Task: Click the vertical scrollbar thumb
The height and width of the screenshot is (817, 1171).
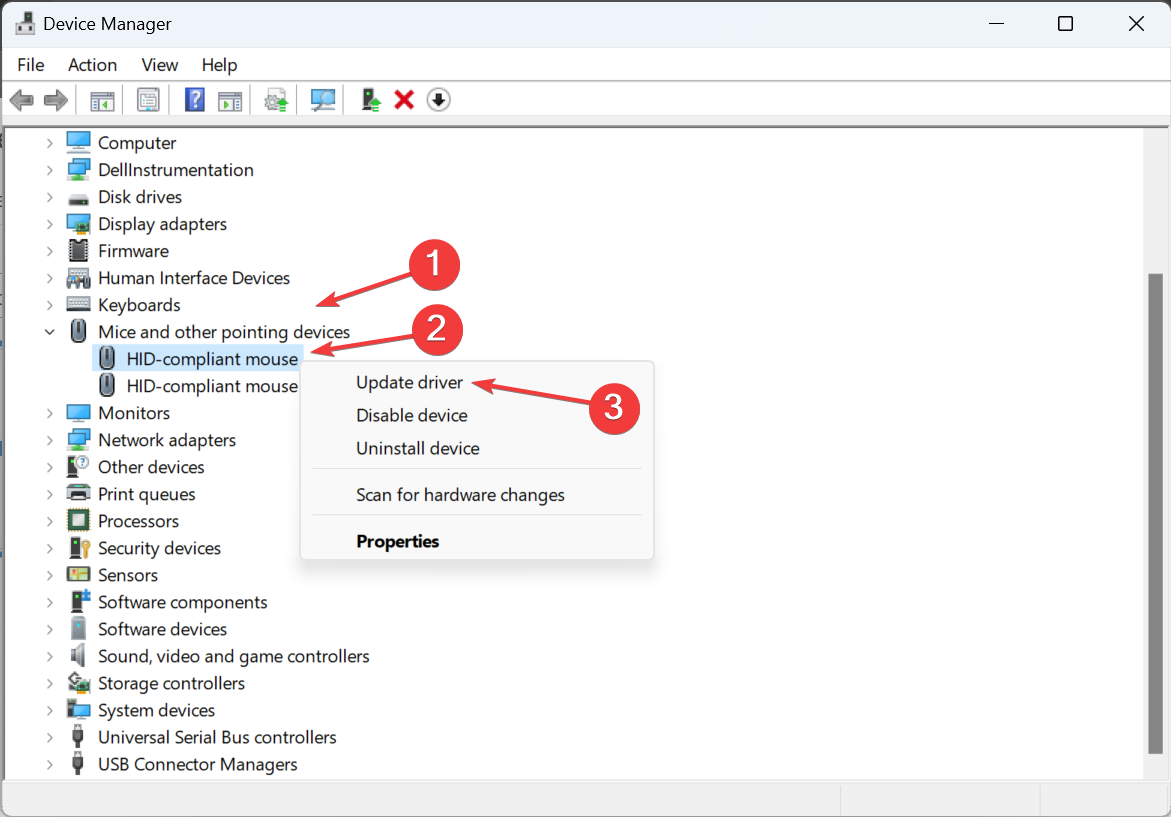Action: coord(1155,514)
